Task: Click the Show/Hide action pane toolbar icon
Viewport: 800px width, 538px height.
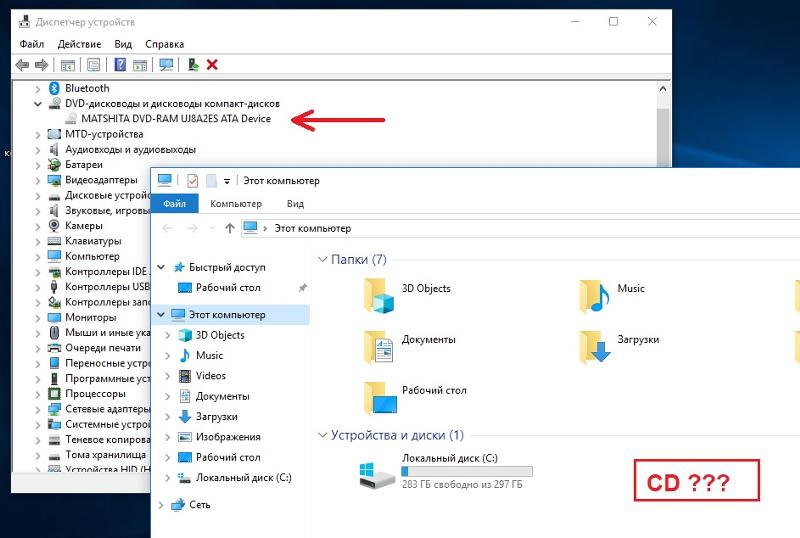Action: coord(140,65)
